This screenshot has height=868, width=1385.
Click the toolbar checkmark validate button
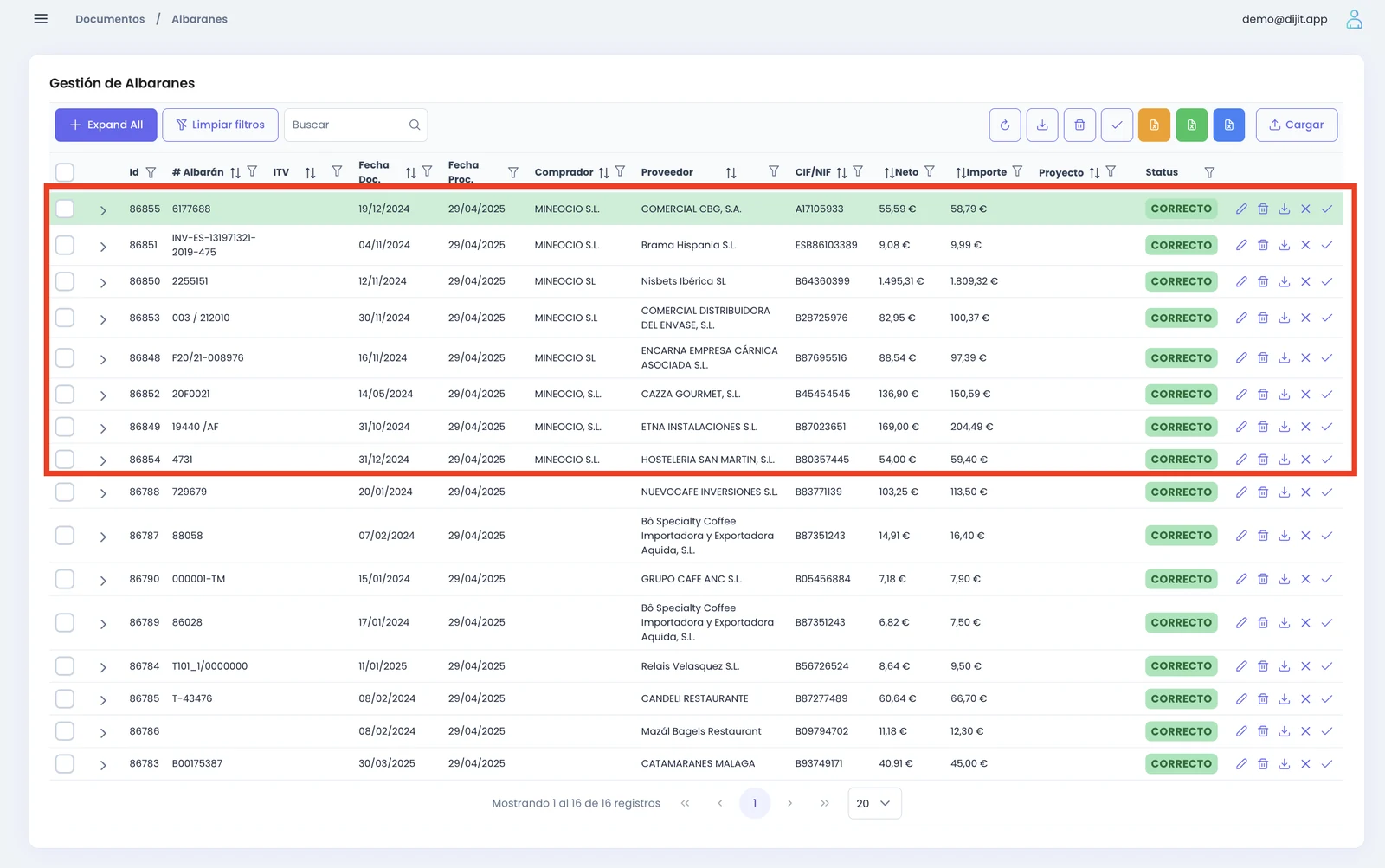pyautogui.click(x=1117, y=125)
